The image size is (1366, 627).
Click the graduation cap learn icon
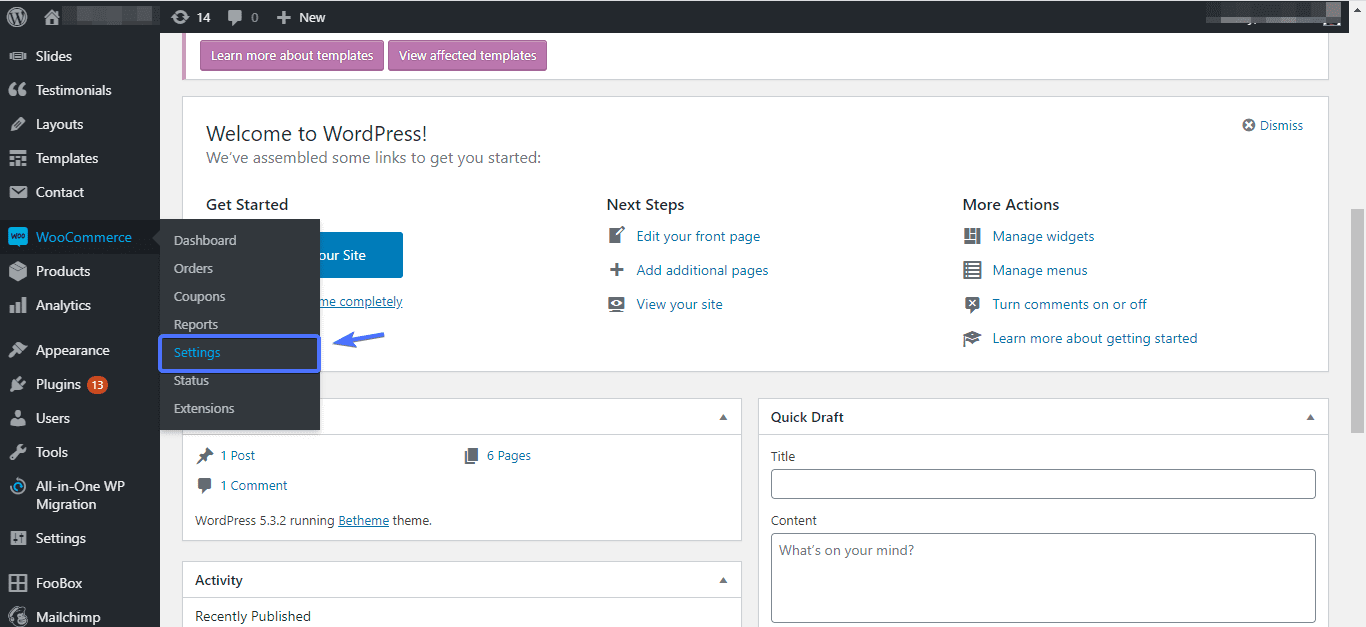pos(972,338)
